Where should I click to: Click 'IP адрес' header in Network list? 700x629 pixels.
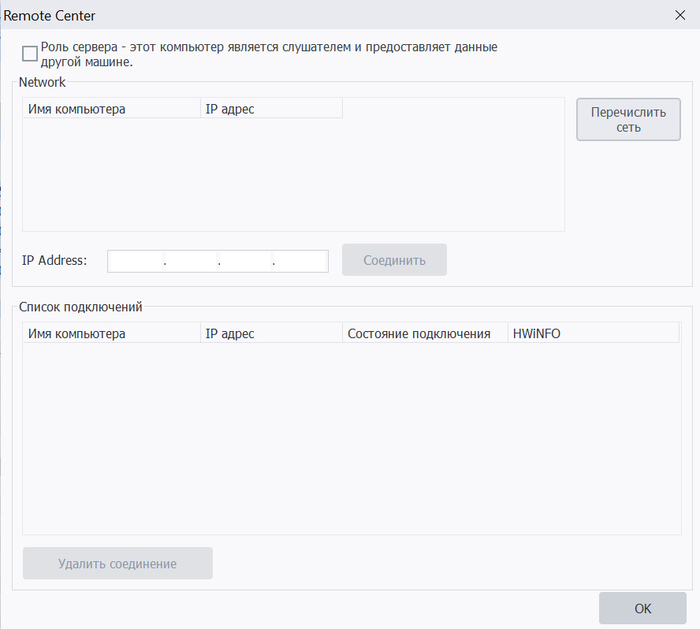(271, 108)
